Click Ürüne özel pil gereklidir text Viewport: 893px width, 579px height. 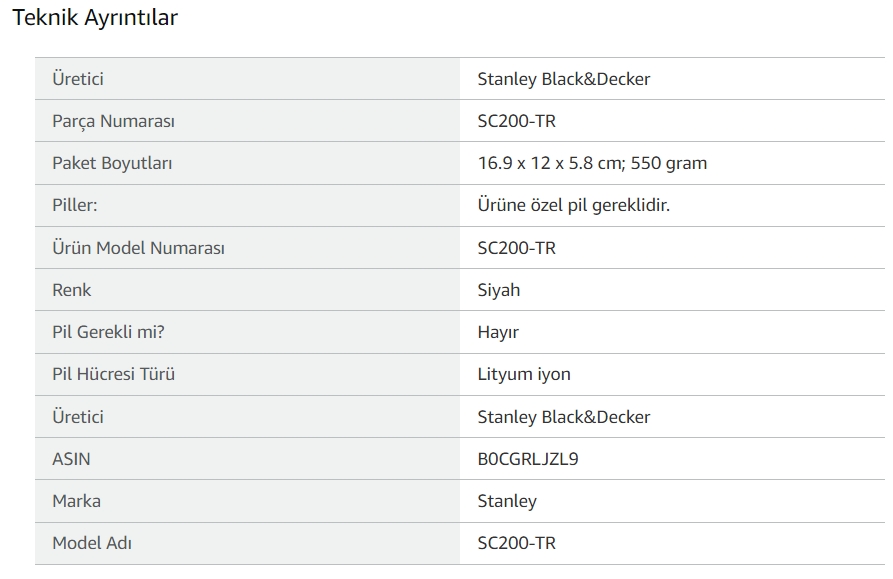click(x=574, y=205)
